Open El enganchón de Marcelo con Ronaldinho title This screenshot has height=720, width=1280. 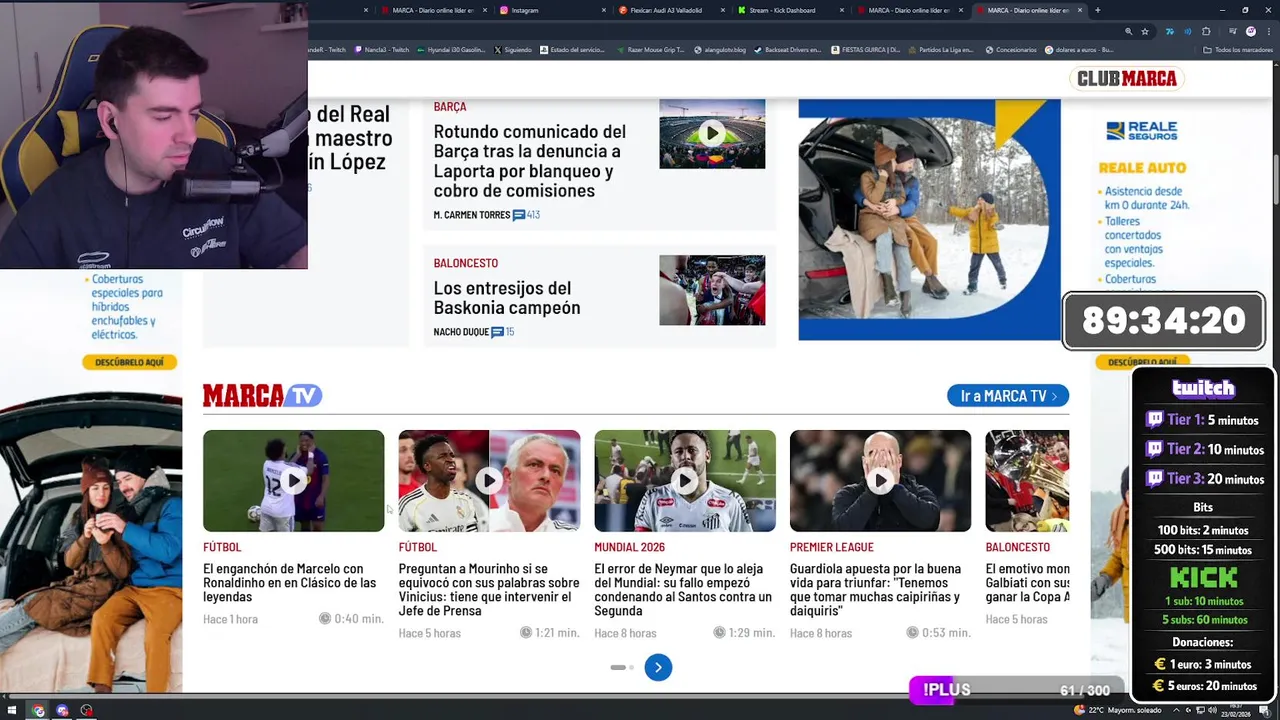coord(290,582)
